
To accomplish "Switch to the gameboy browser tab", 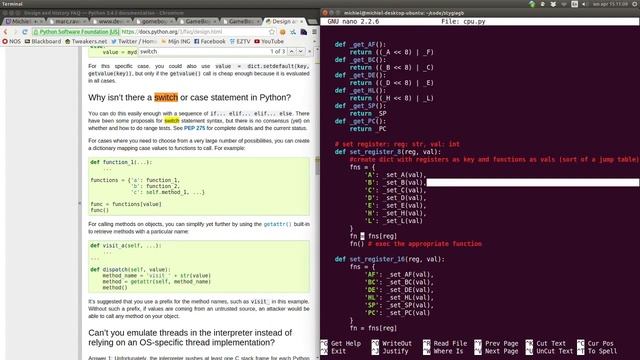I will click(154, 21).
